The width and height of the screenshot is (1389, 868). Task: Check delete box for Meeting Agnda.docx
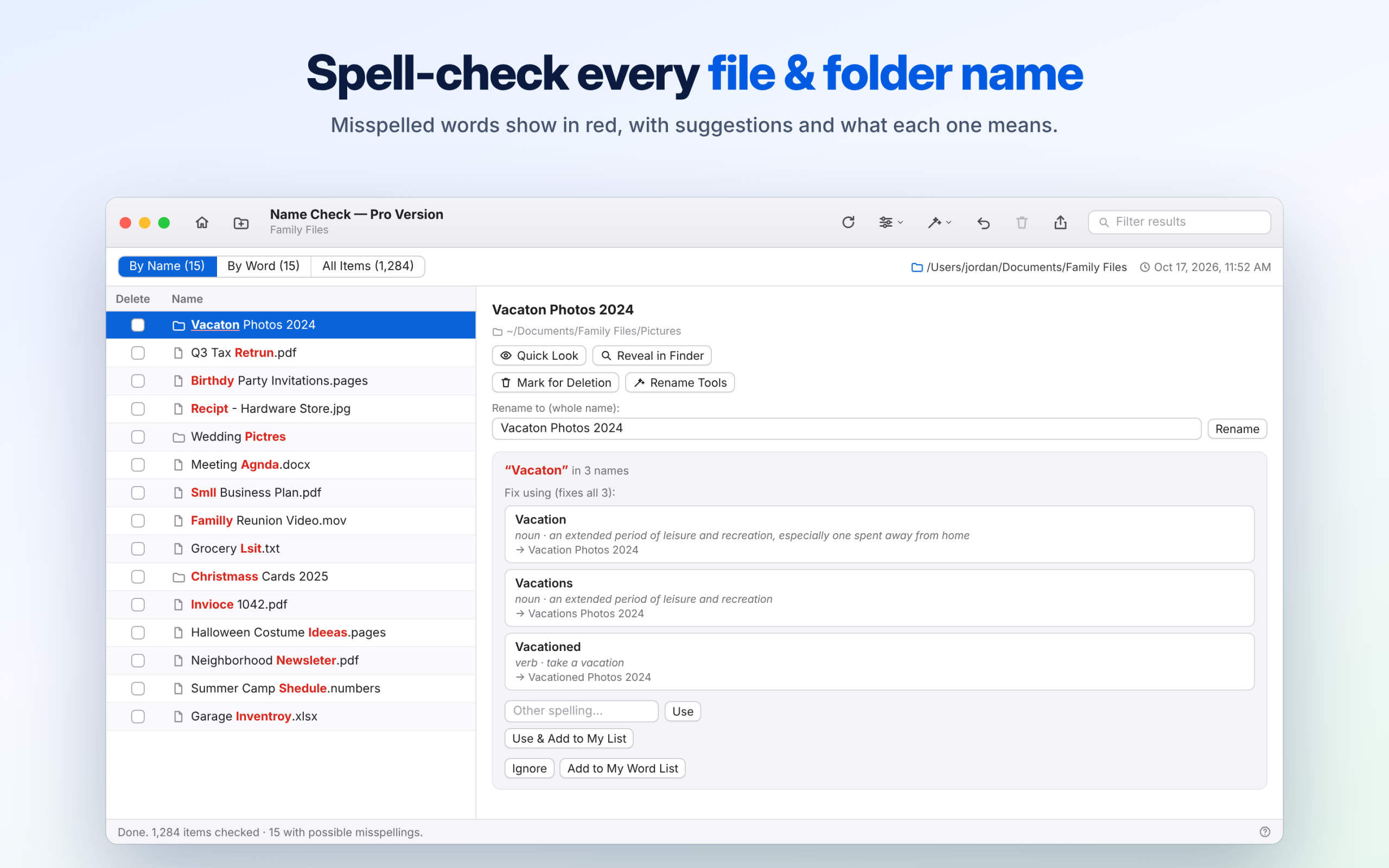[x=138, y=465]
